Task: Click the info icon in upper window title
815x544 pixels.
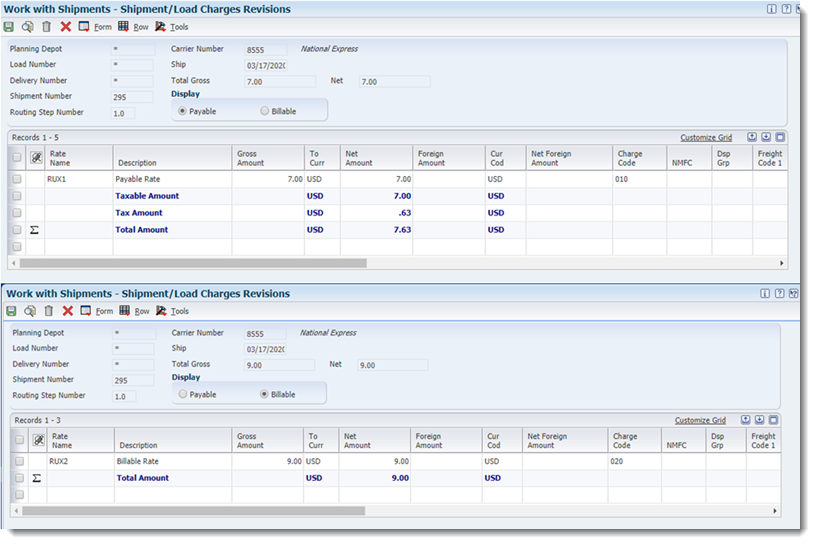Action: pyautogui.click(x=772, y=9)
